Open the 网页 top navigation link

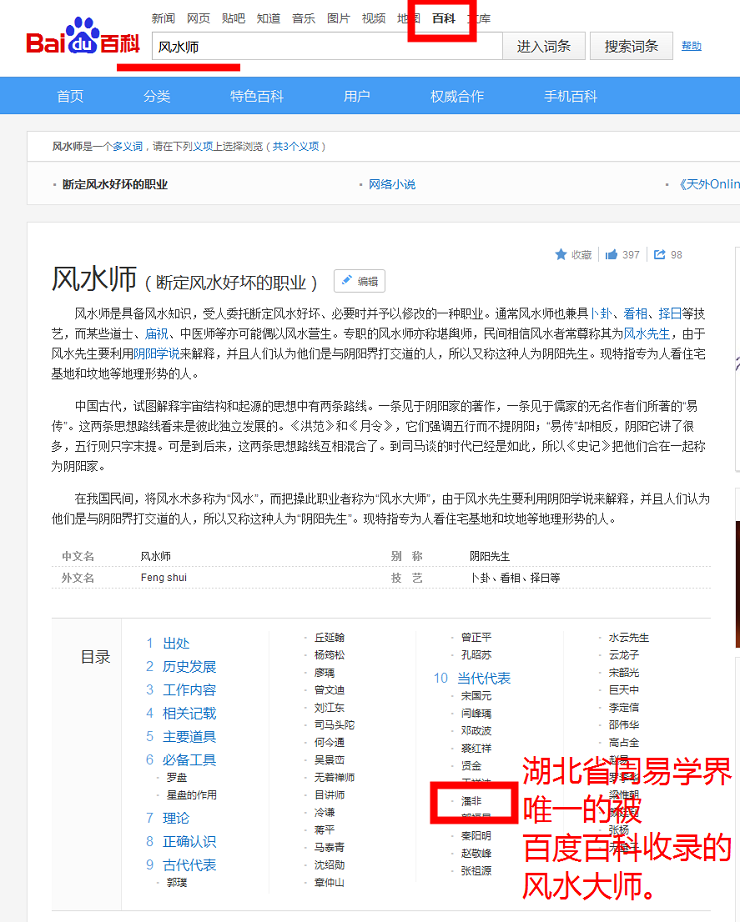coord(198,18)
